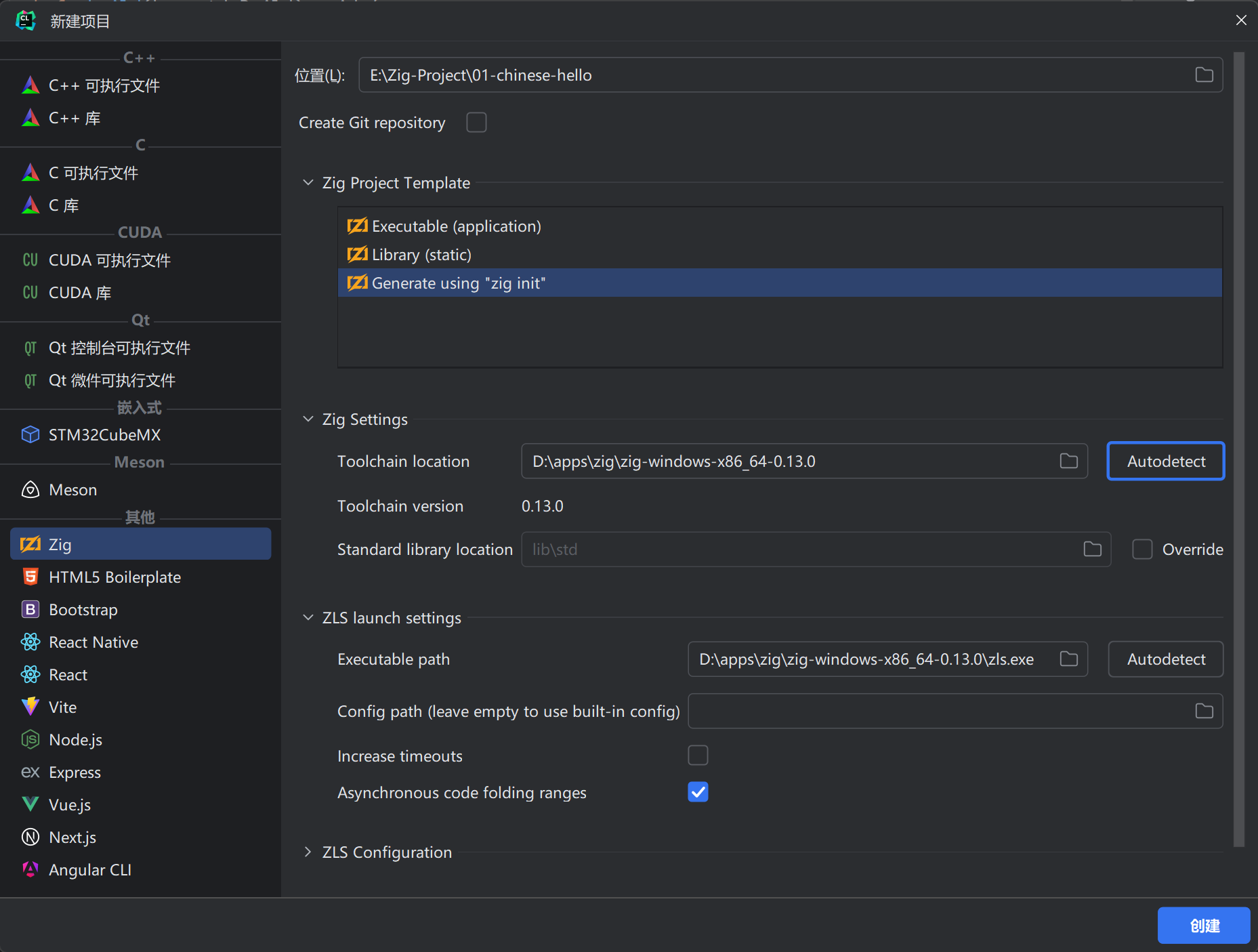Uncheck Asynchronous code folding ranges
The height and width of the screenshot is (952, 1258).
click(x=698, y=792)
